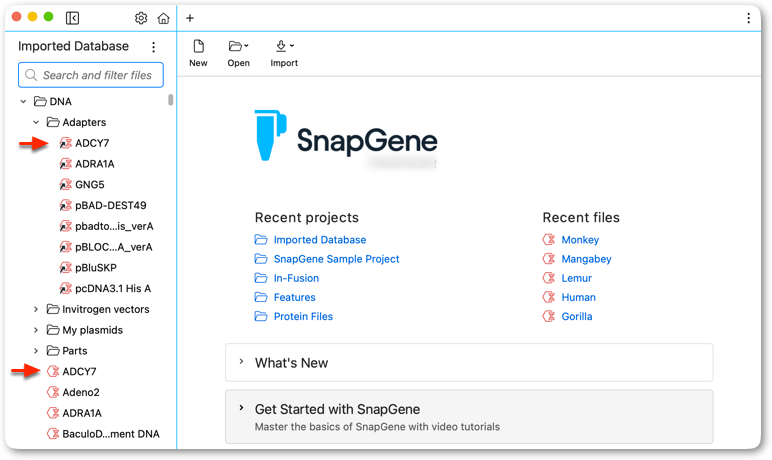This screenshot has width=772, height=460.
Task: Click the Imported Database folder icon in Recent projects
Action: coord(261,240)
